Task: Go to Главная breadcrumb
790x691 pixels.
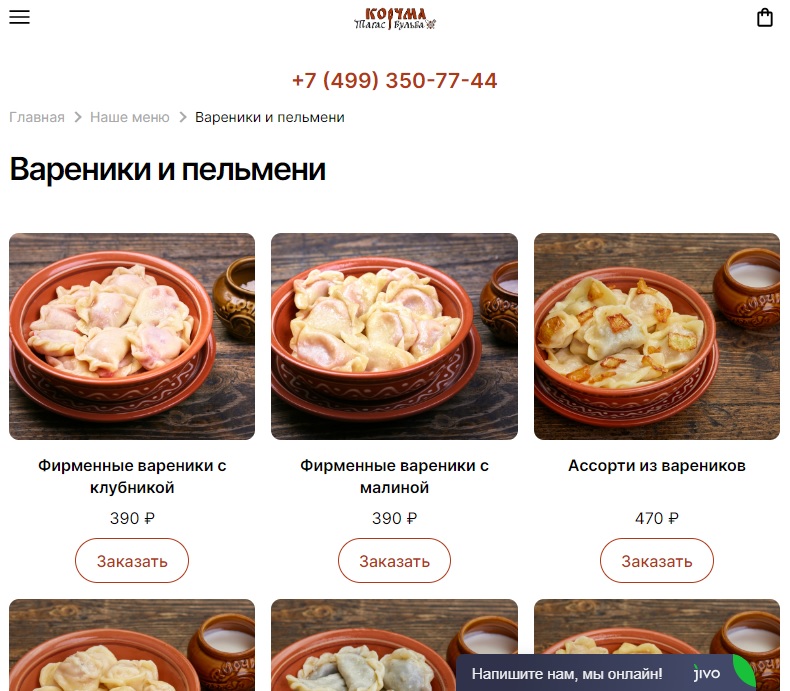Action: point(37,117)
